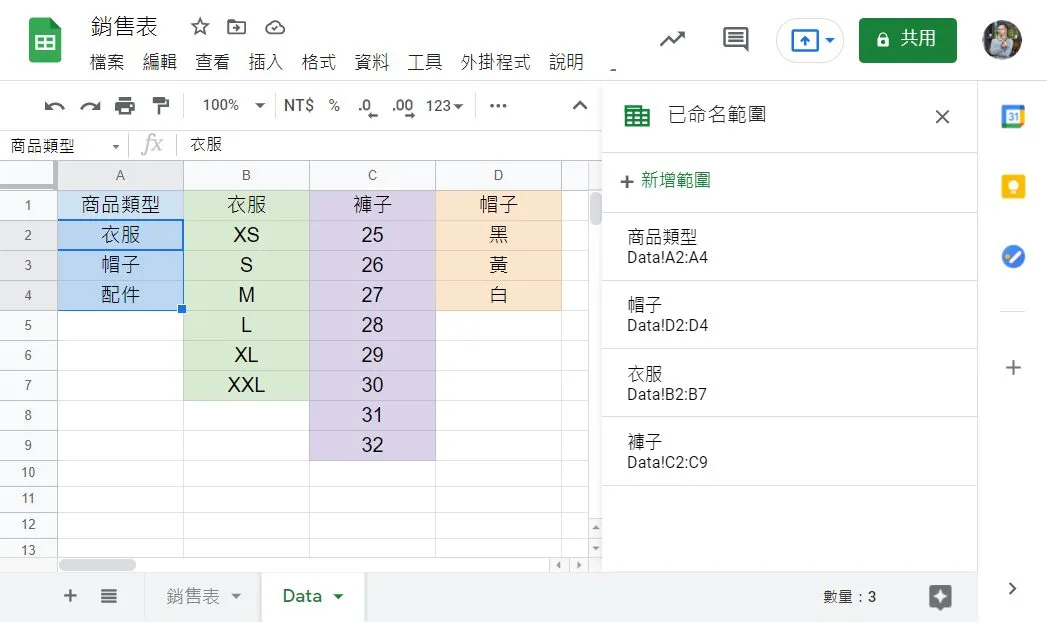Click the green 共用 share button
This screenshot has height=623, width=1047.
click(x=907, y=40)
